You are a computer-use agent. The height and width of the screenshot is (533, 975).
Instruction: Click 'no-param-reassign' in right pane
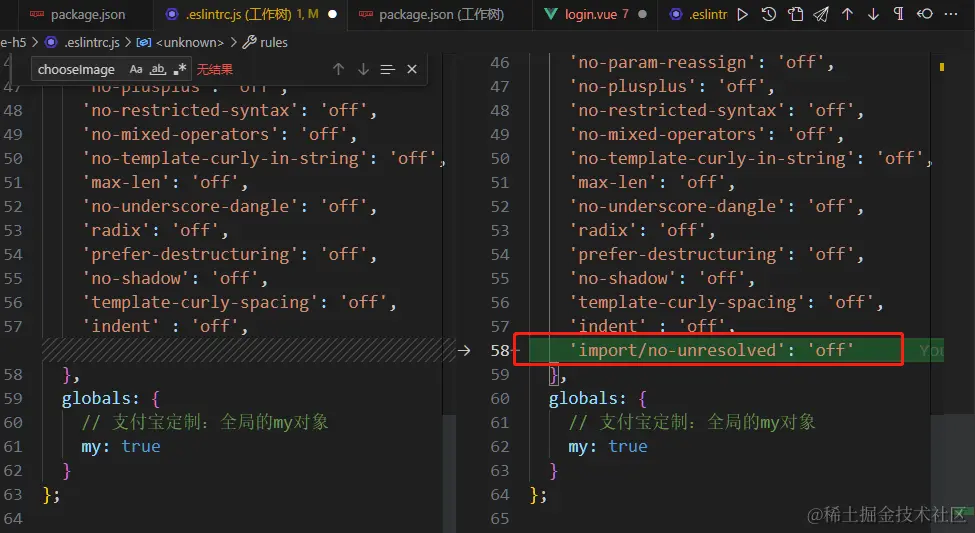point(662,62)
